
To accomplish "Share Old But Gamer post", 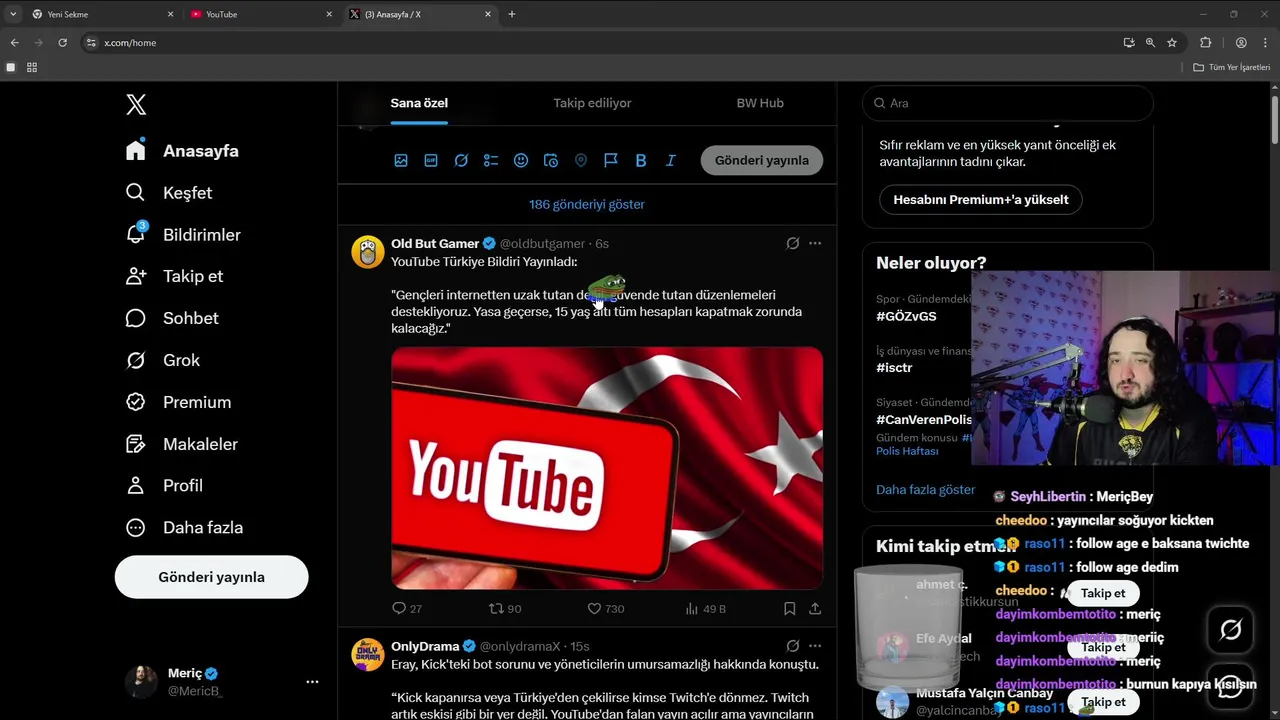I will pyautogui.click(x=815, y=608).
